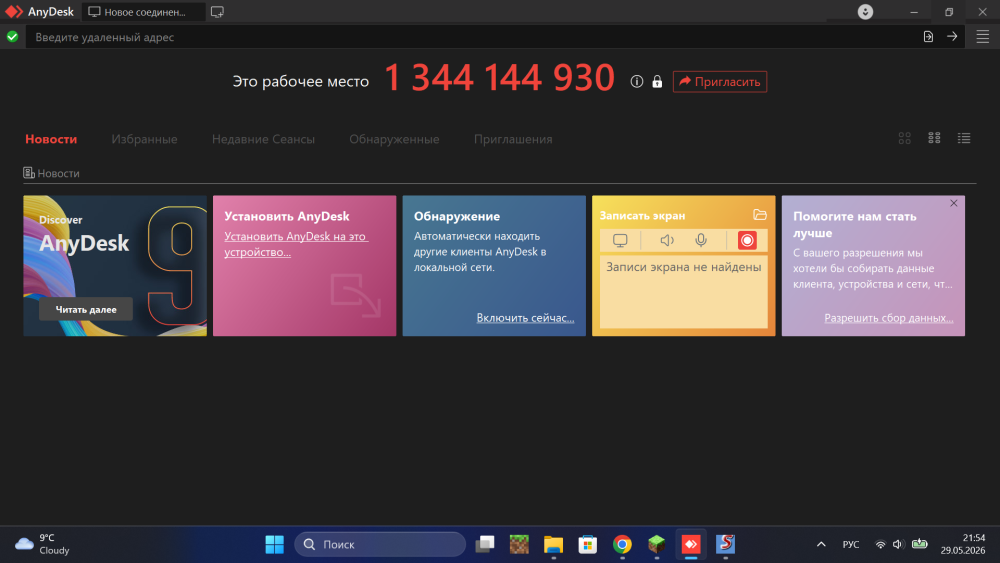
Task: Click the Читать далее button
Action: 86,309
